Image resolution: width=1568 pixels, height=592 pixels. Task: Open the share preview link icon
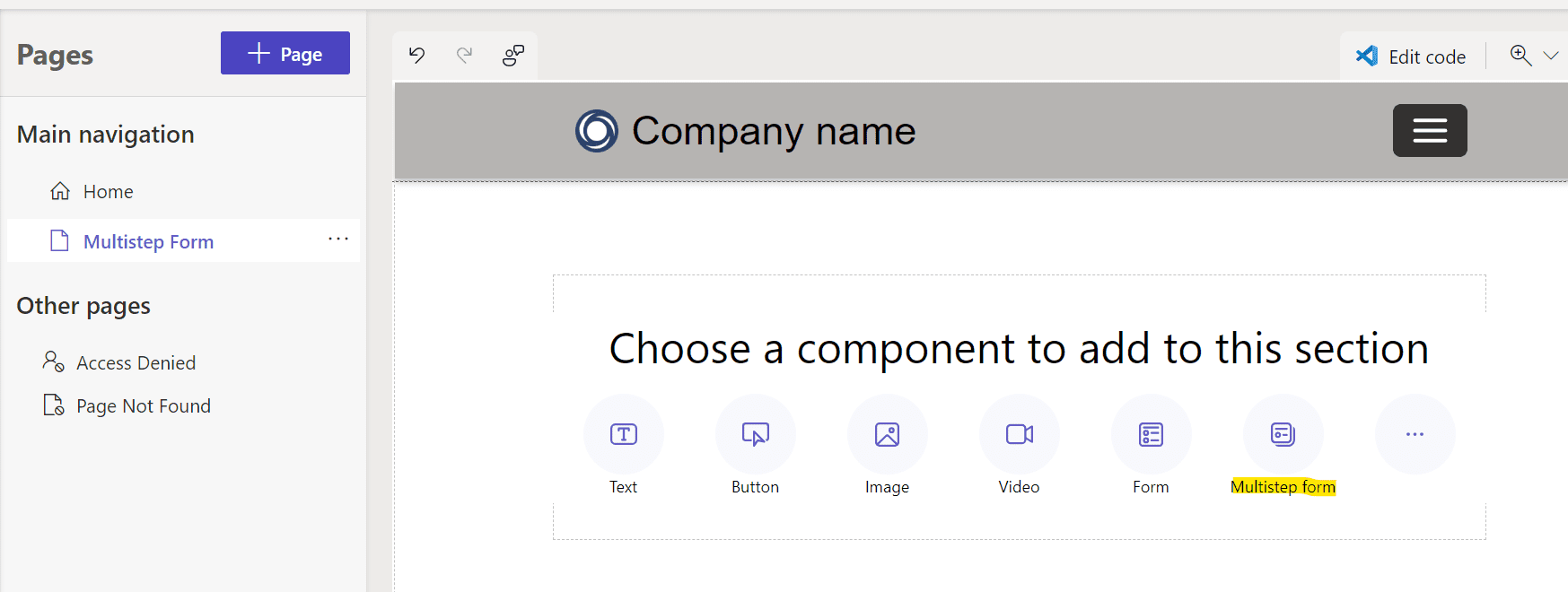click(513, 56)
